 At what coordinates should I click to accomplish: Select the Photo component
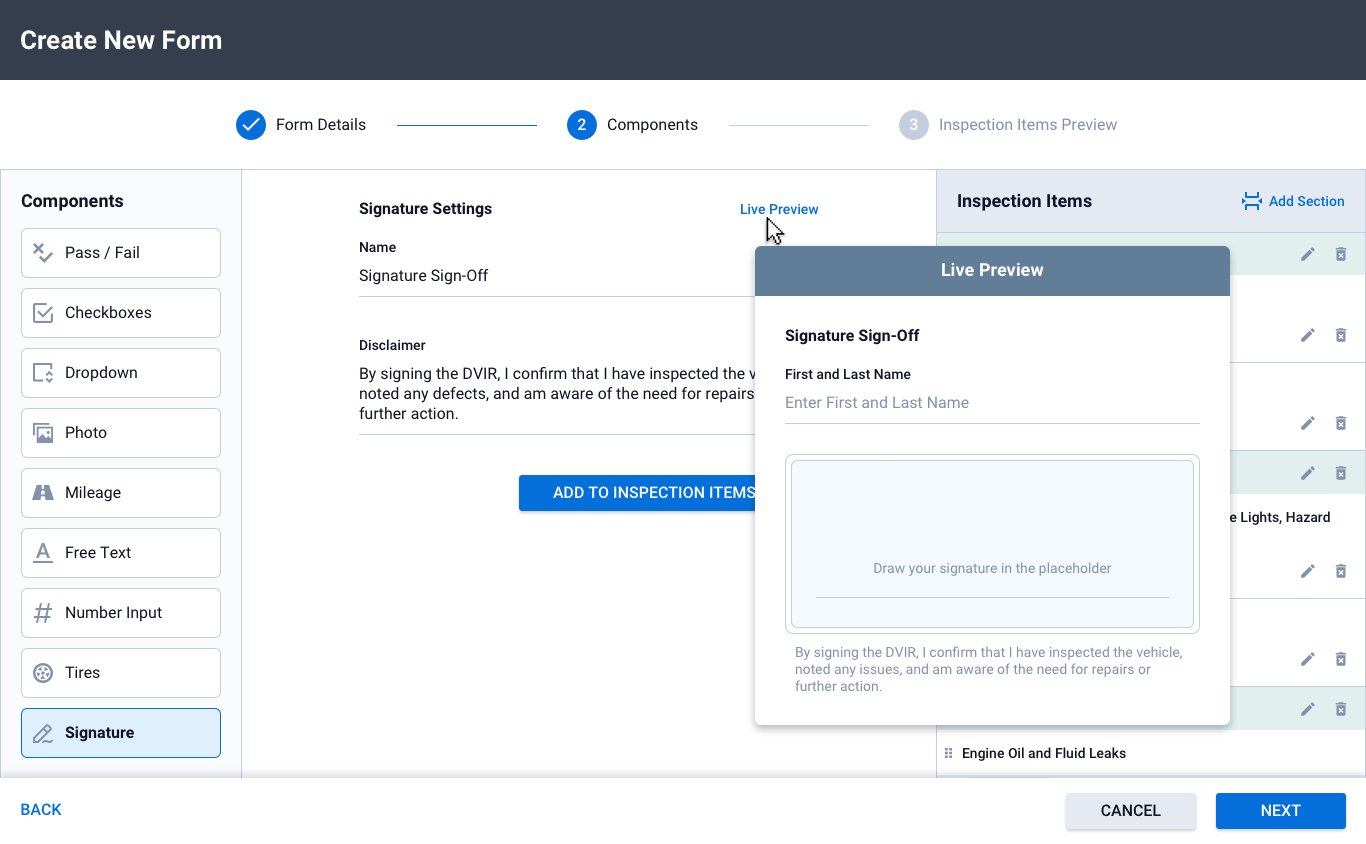coord(120,433)
